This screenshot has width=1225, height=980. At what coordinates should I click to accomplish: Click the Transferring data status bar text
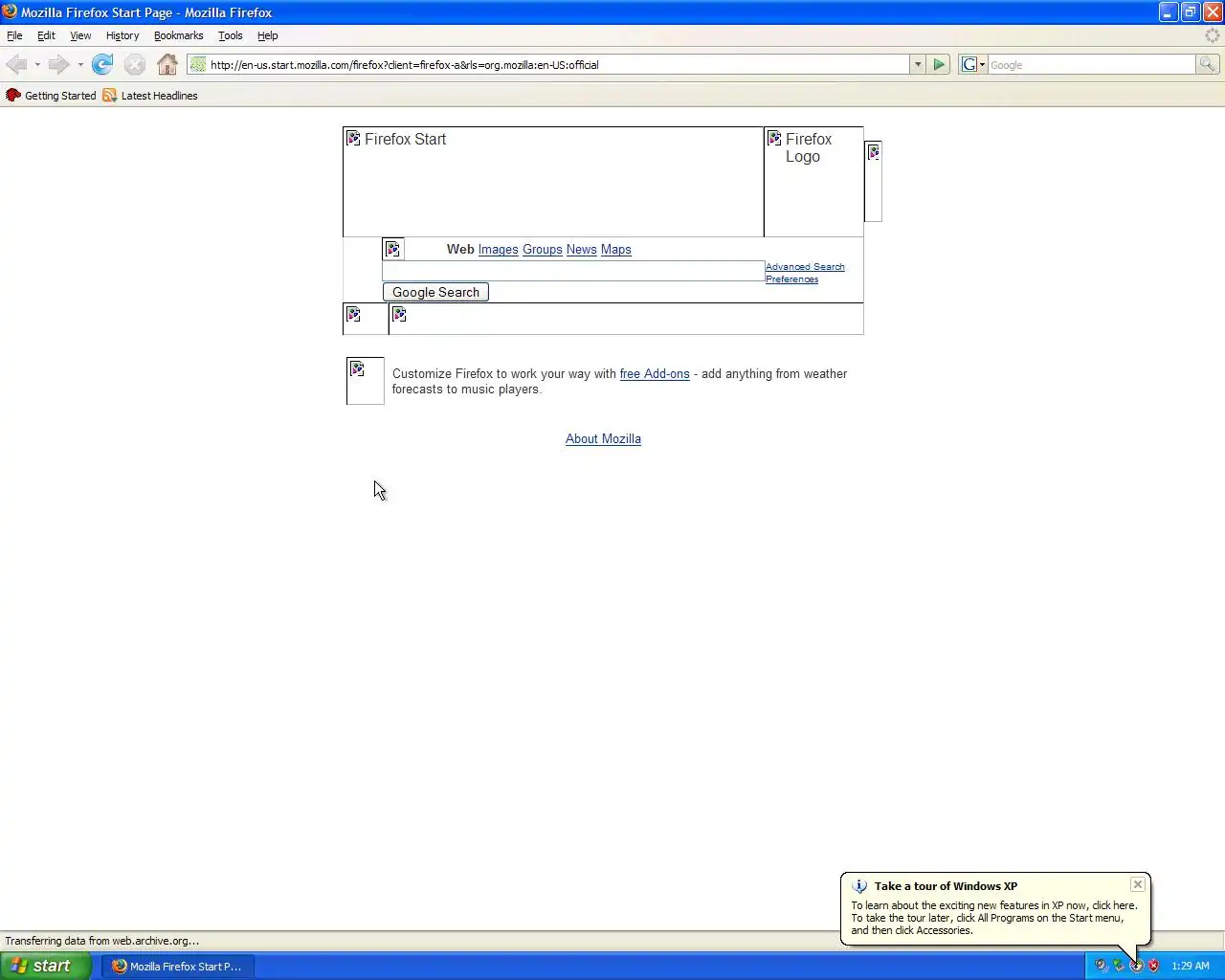[x=102, y=941]
